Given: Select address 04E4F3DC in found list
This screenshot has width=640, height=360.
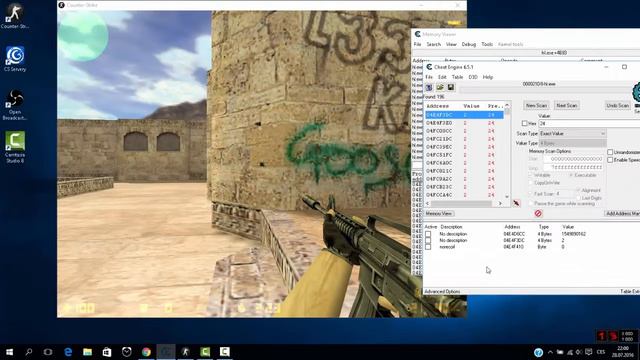Looking at the screenshot, I should (464, 115).
